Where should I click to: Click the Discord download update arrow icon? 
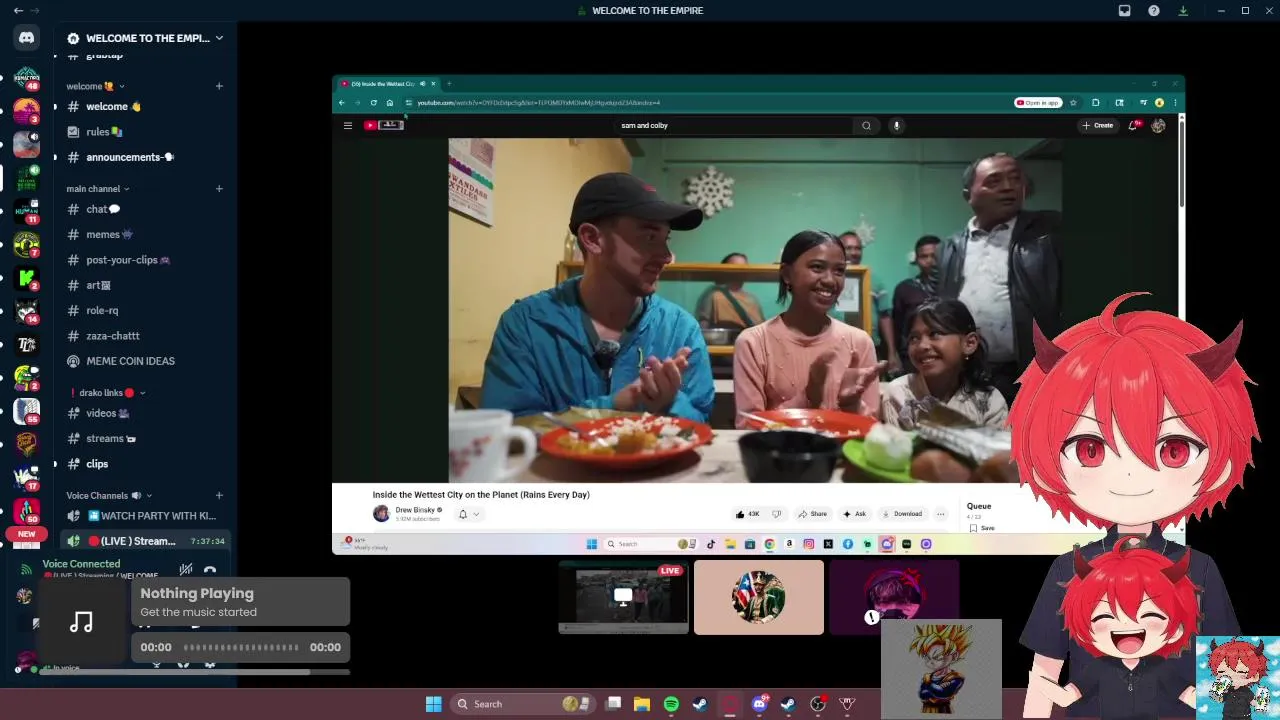coord(1183,11)
